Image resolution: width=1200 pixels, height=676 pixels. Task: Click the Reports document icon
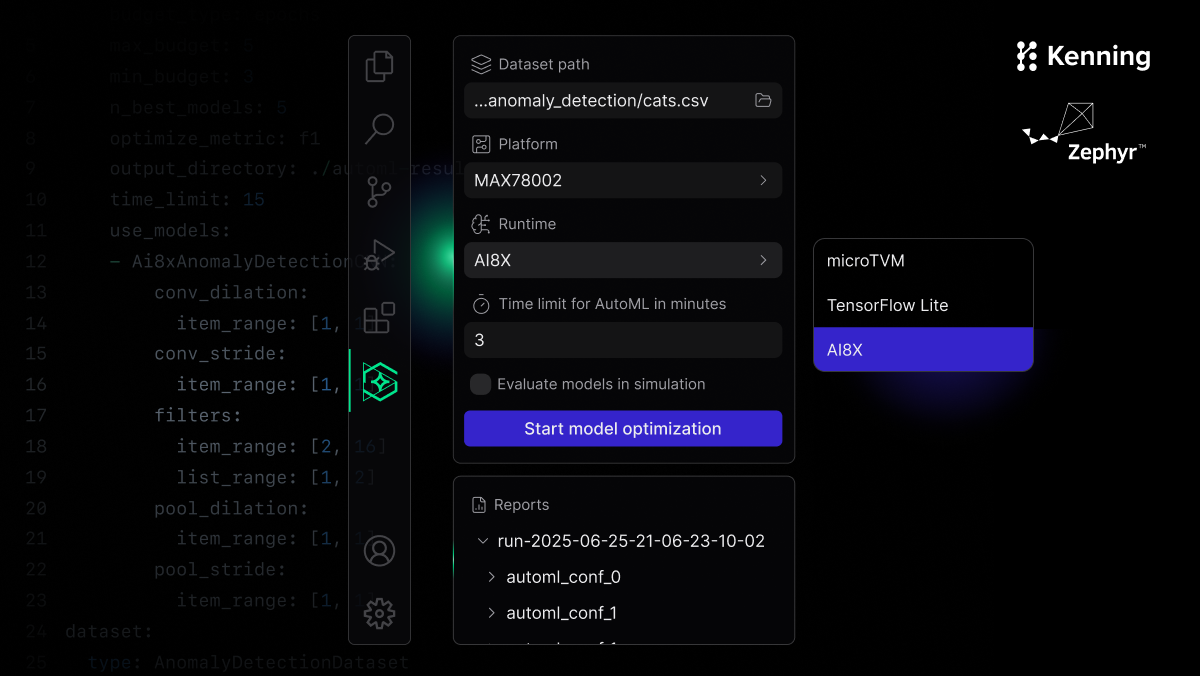click(x=481, y=504)
